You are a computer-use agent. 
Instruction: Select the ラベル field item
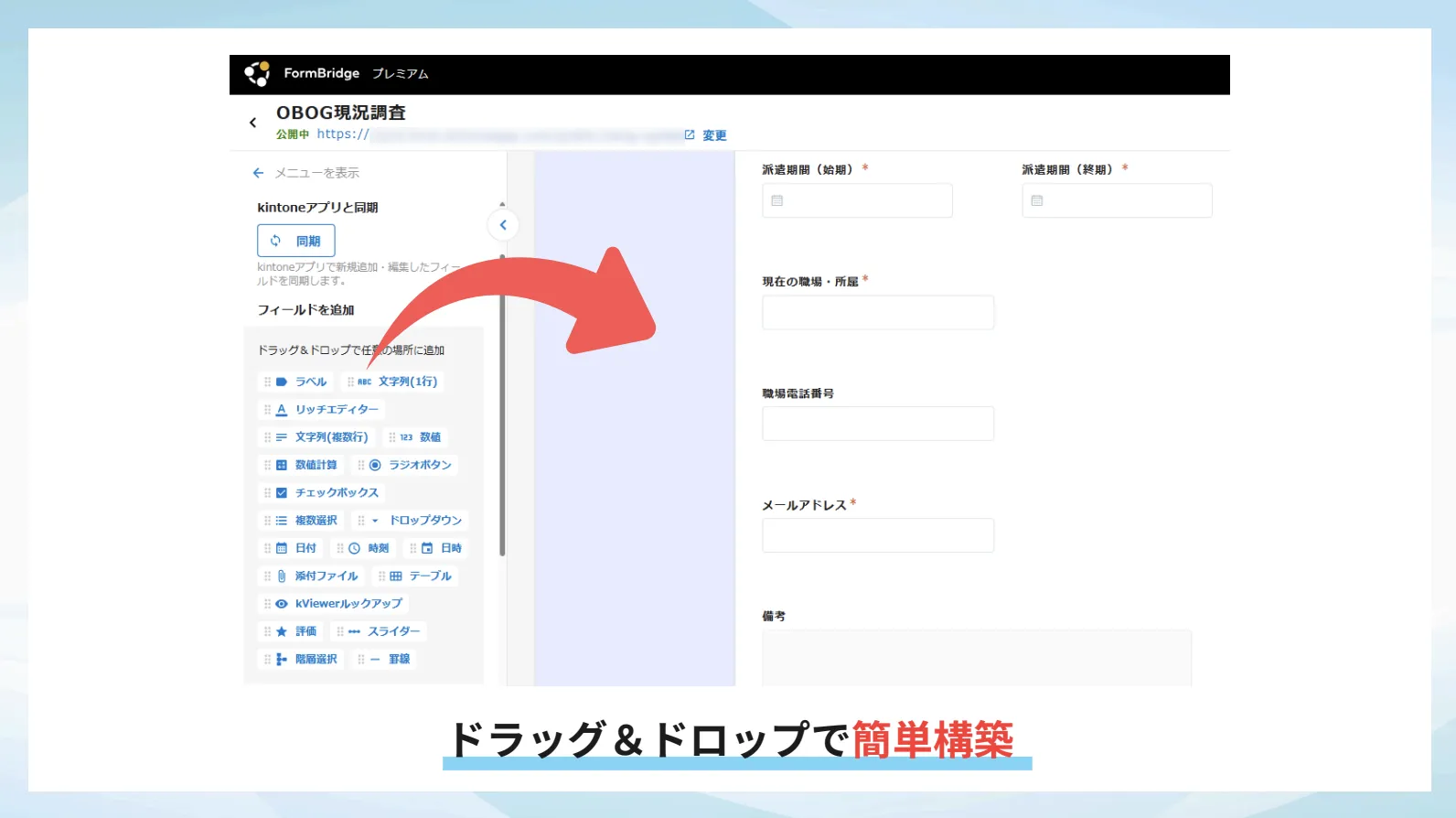point(301,382)
